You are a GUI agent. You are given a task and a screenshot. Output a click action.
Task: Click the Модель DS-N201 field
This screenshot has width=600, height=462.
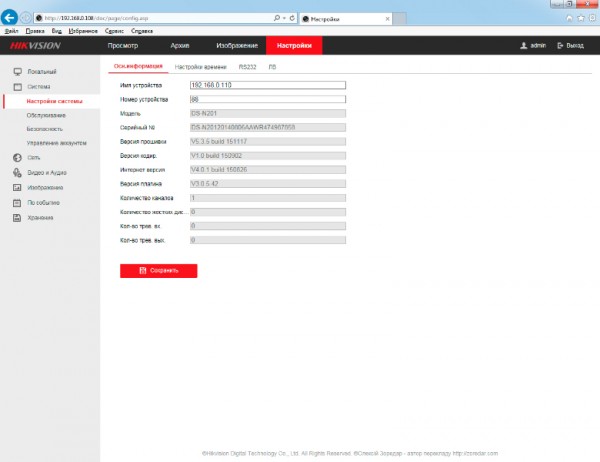click(x=268, y=113)
